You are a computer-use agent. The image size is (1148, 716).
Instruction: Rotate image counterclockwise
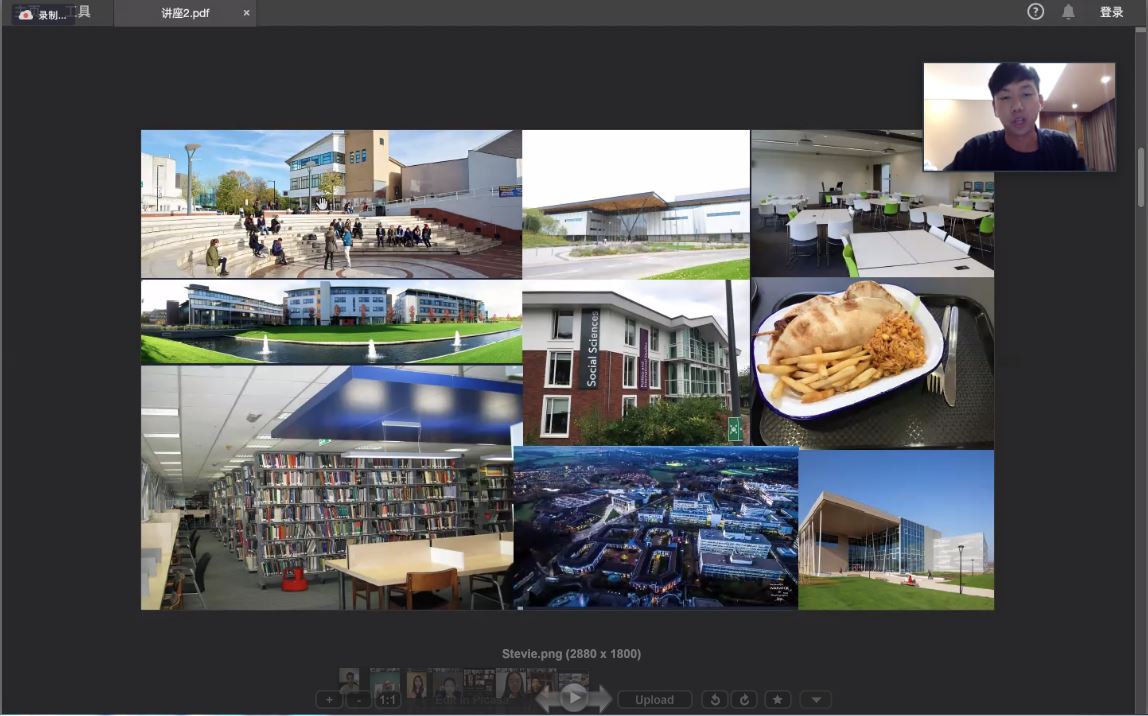click(715, 700)
